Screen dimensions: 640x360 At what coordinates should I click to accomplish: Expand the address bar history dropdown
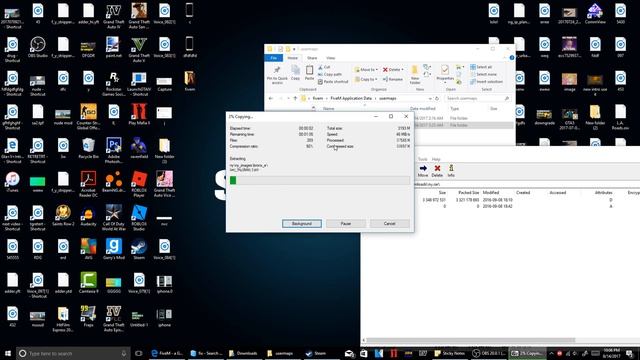[x=430, y=98]
